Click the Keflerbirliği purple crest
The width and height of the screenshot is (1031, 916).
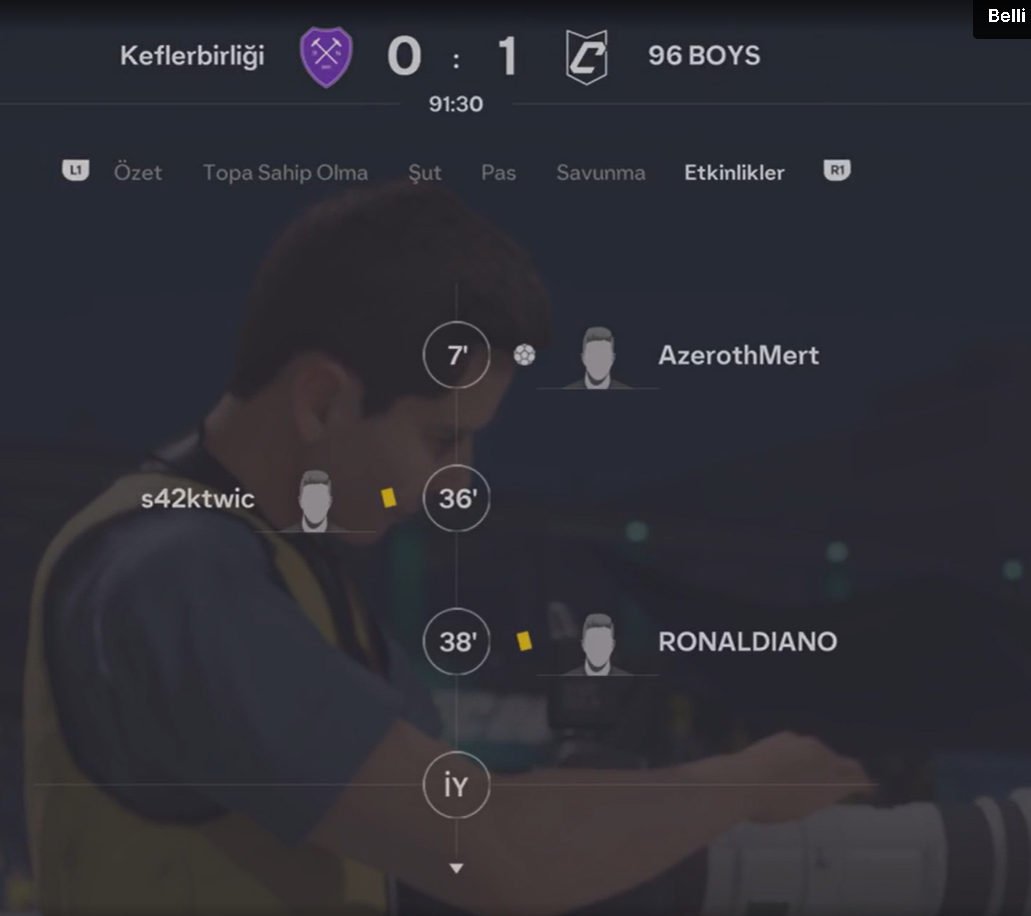(326, 57)
